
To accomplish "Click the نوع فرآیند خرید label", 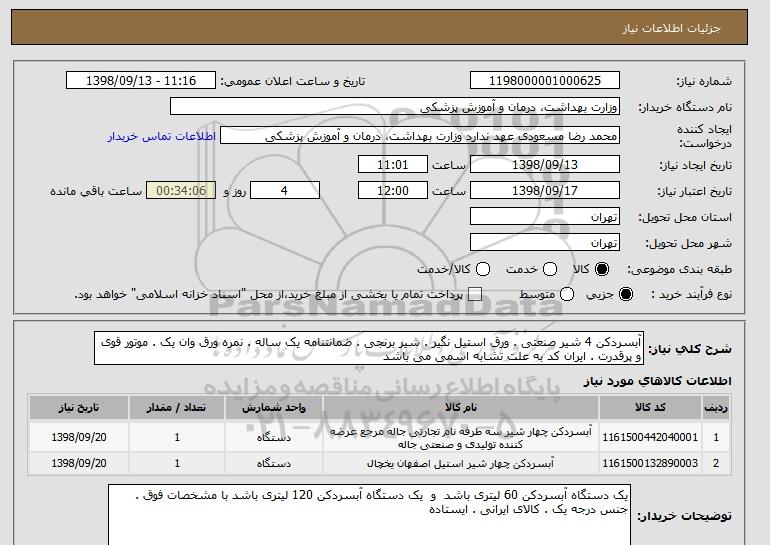I will 691,295.
